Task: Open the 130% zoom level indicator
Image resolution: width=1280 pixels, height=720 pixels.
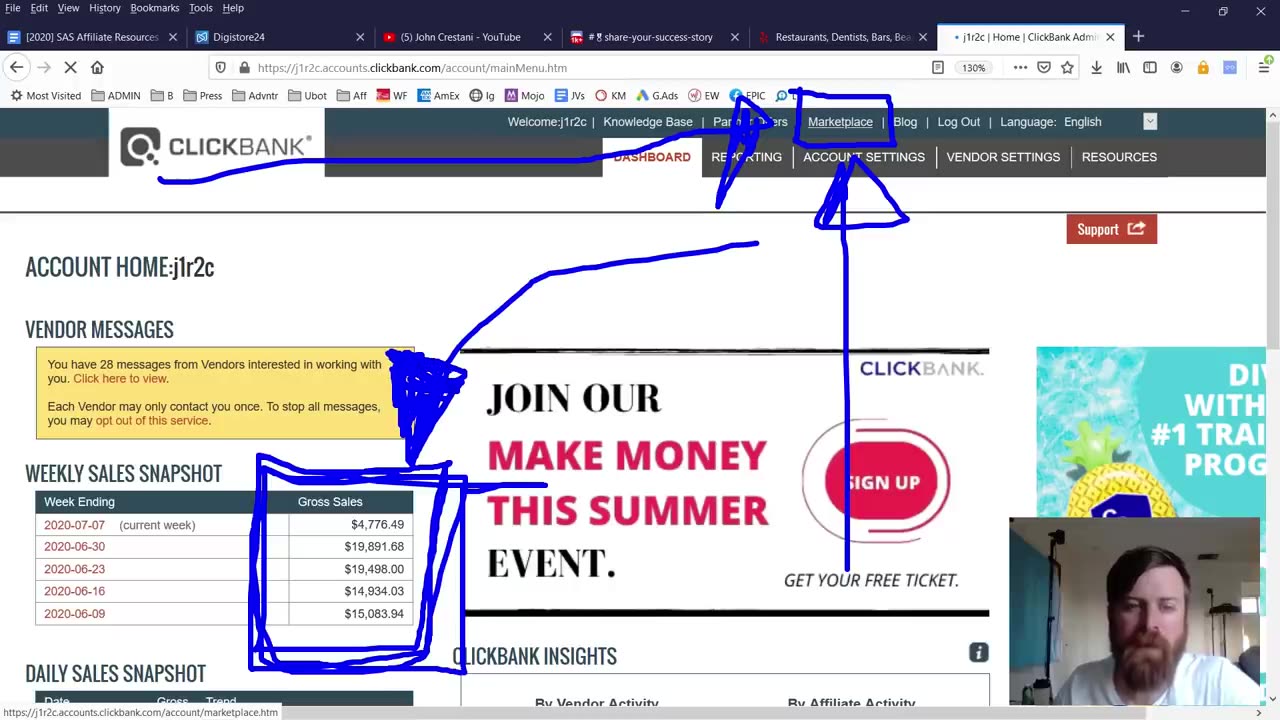Action: click(x=974, y=68)
